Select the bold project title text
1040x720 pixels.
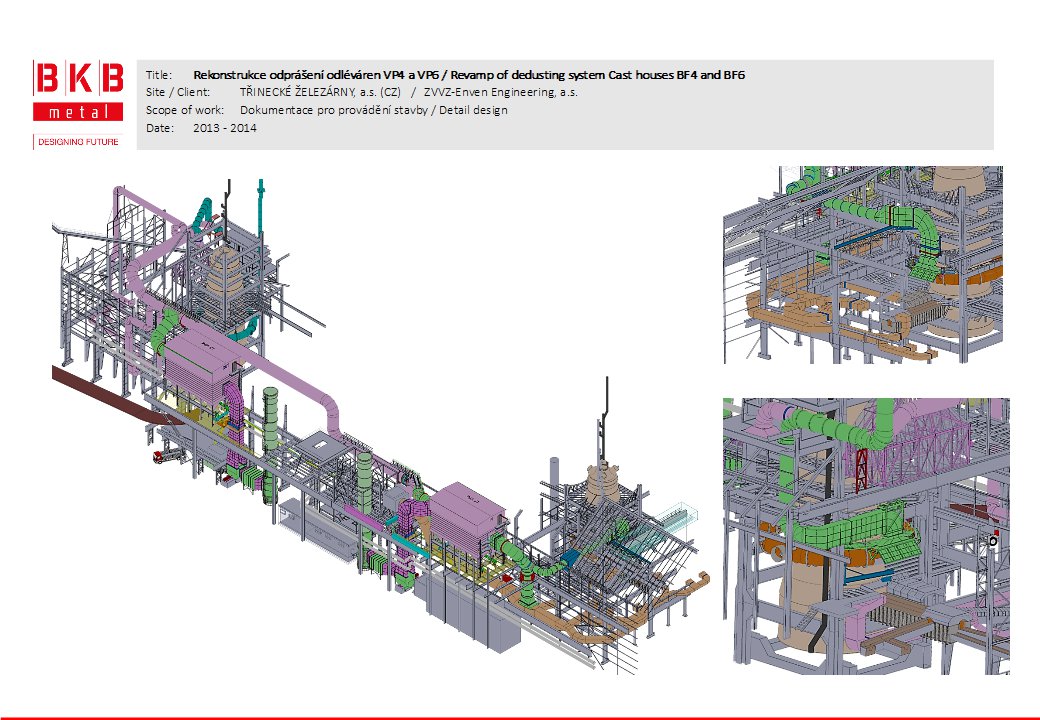[469, 75]
